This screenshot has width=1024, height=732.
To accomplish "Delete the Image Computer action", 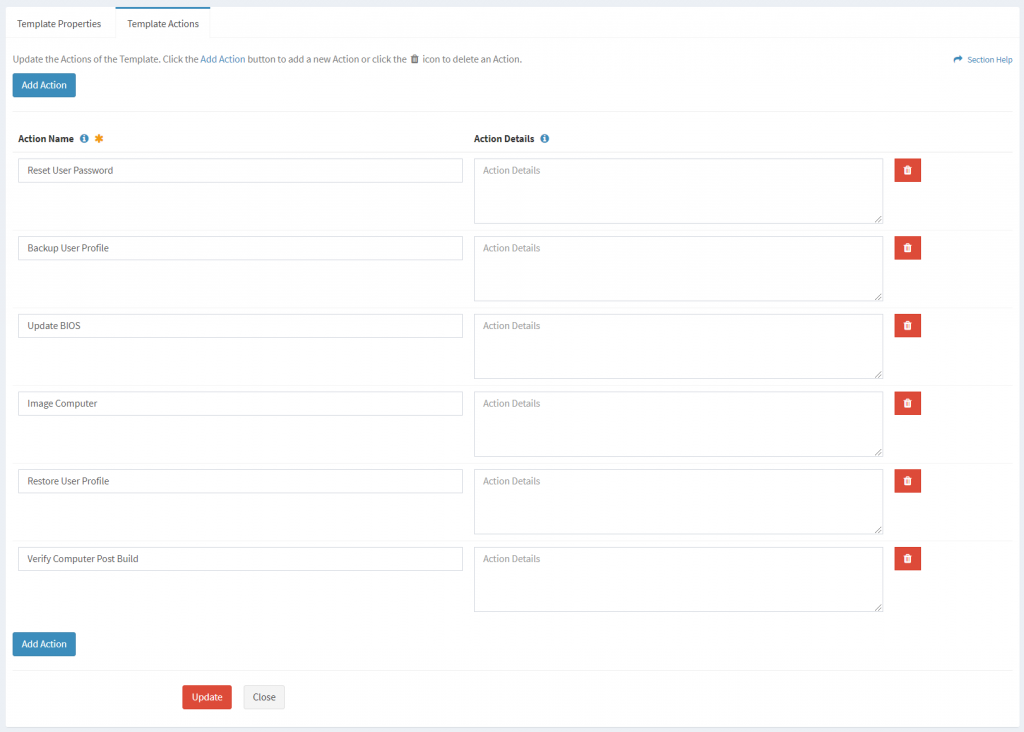I will point(907,402).
